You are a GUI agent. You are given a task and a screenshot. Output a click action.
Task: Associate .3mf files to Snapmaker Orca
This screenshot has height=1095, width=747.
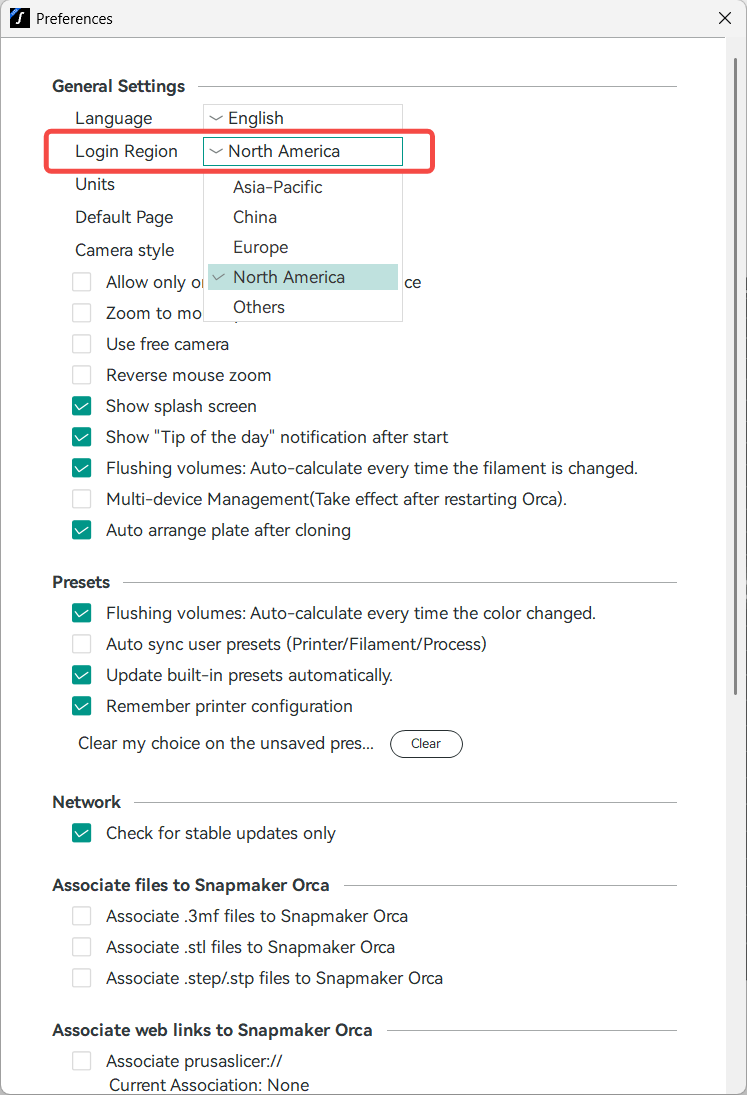82,916
